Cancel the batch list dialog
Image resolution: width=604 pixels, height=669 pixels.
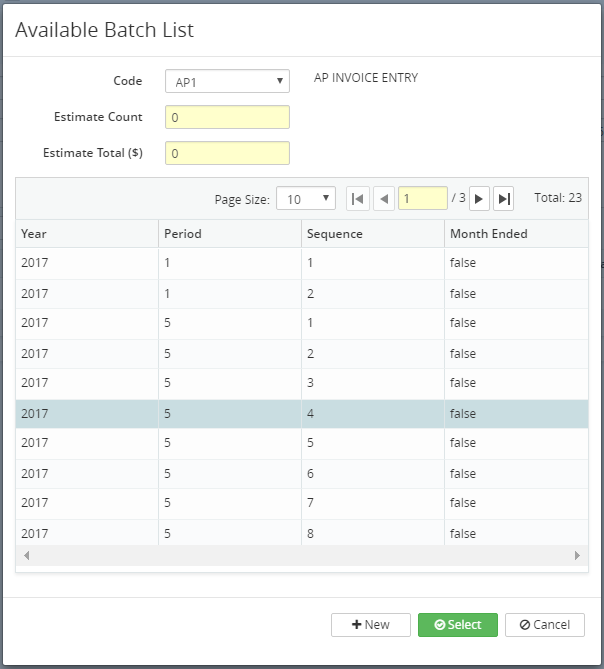[545, 625]
